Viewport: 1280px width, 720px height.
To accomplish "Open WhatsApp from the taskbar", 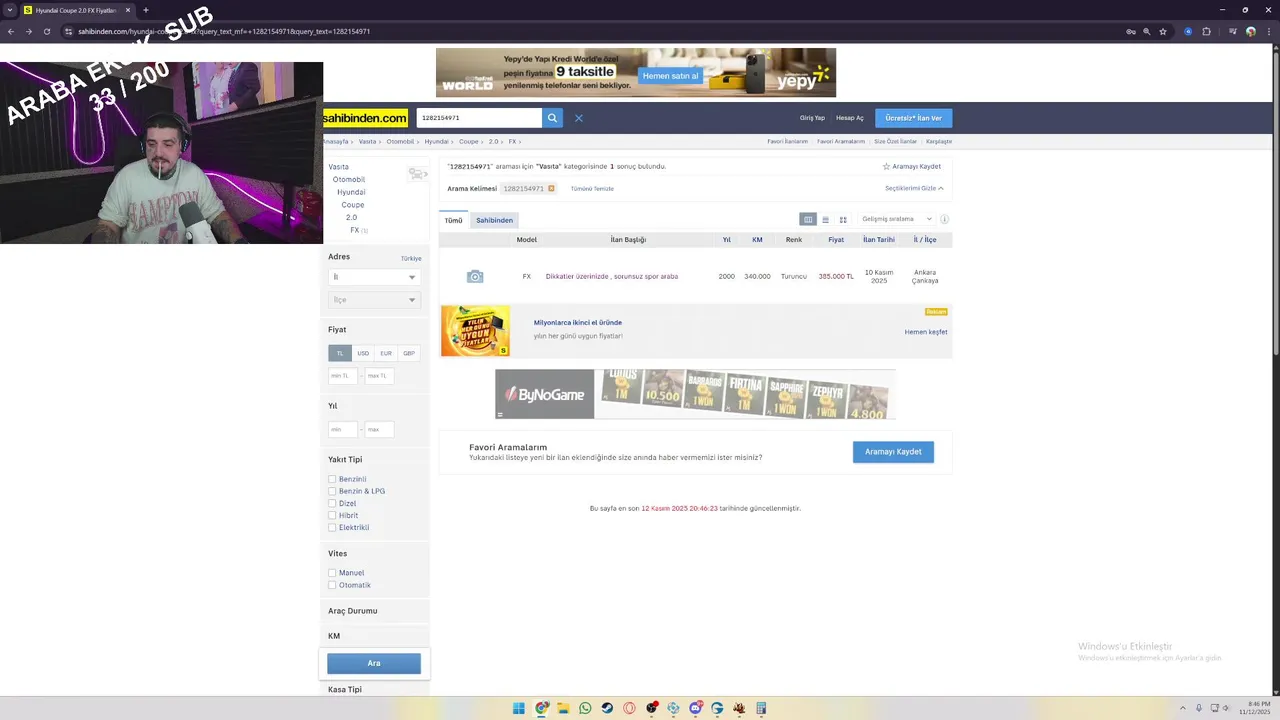I will point(585,708).
